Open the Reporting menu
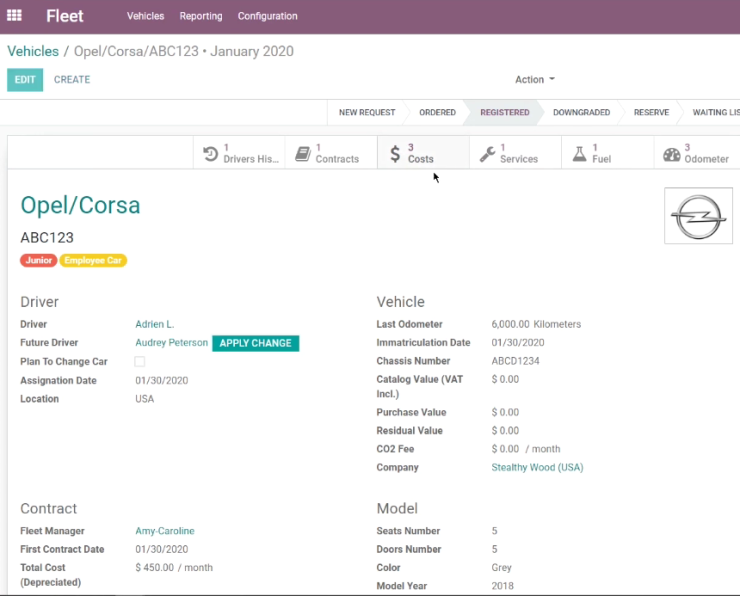The width and height of the screenshot is (740, 596). tap(201, 16)
